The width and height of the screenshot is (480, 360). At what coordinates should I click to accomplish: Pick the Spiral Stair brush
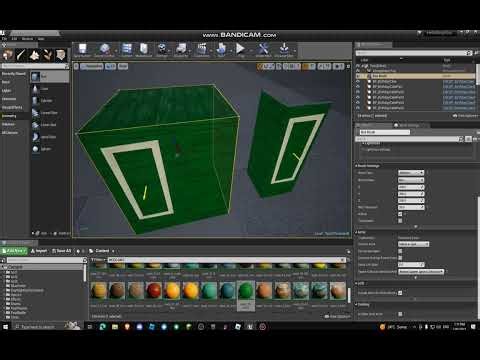click(x=50, y=137)
